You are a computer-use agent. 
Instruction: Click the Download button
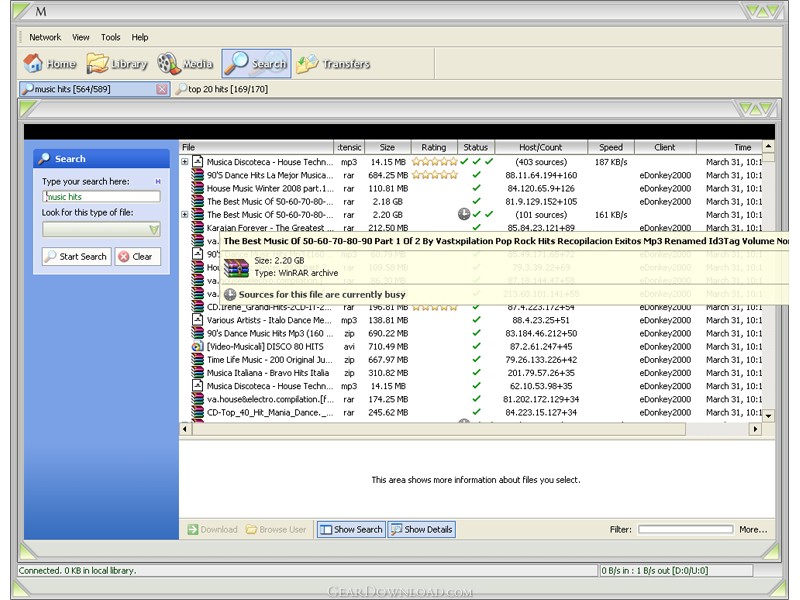tap(213, 530)
